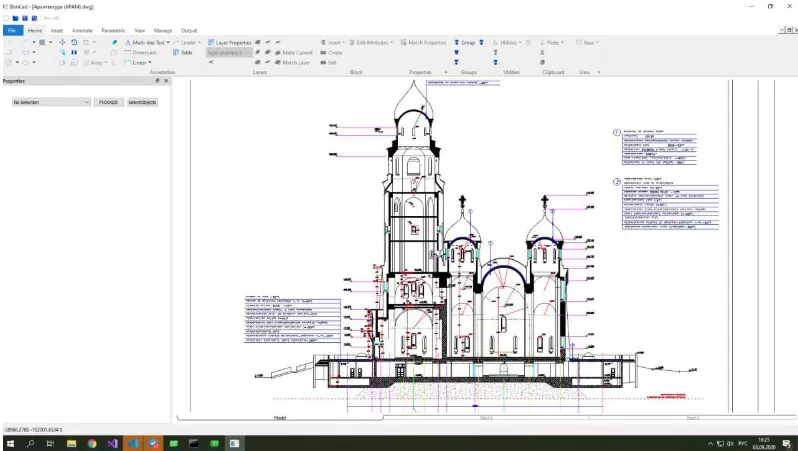Viewport: 798px width, 451px height.
Task: Open the notification center icon
Action: (x=787, y=443)
